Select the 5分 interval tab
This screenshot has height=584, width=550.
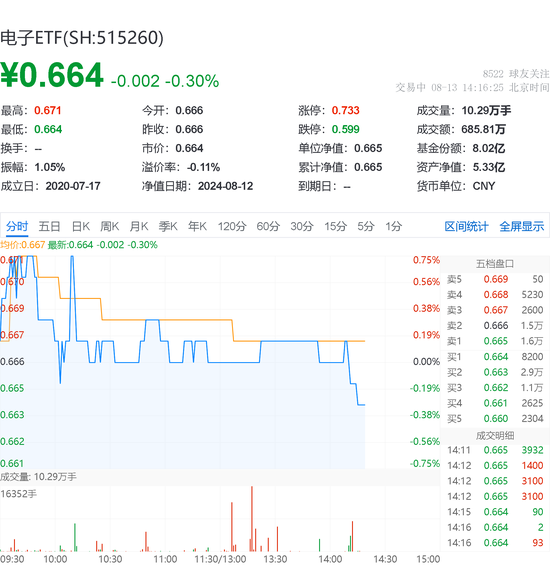366,226
